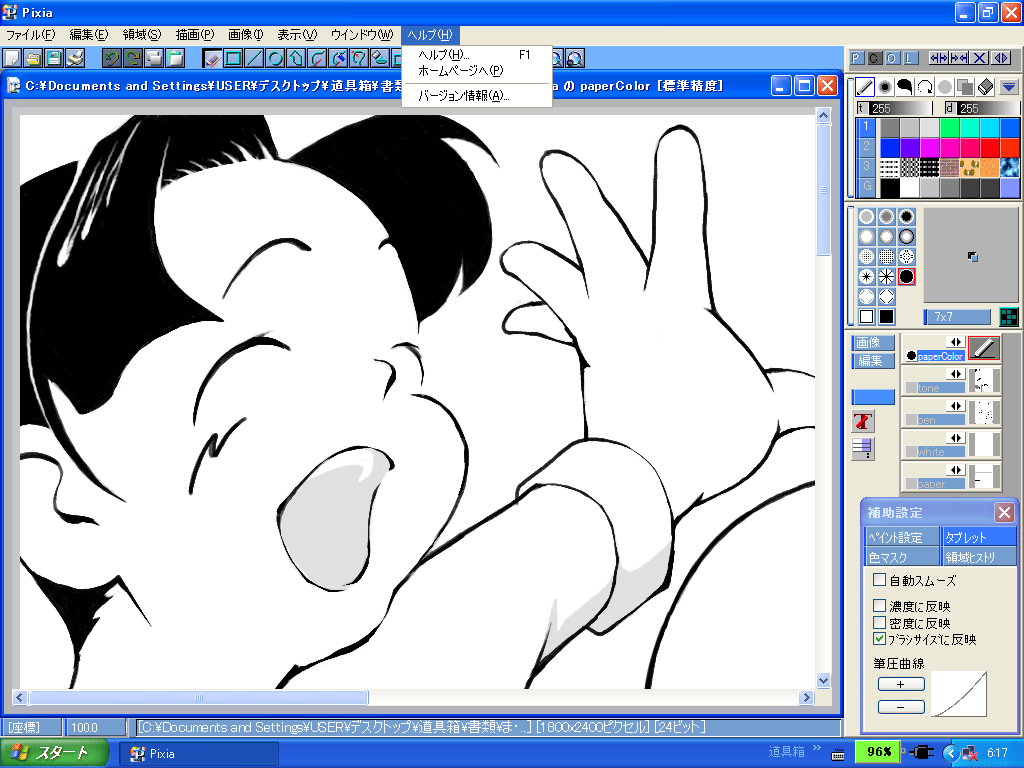
Task: Click the O panel toggle button
Action: (891, 58)
